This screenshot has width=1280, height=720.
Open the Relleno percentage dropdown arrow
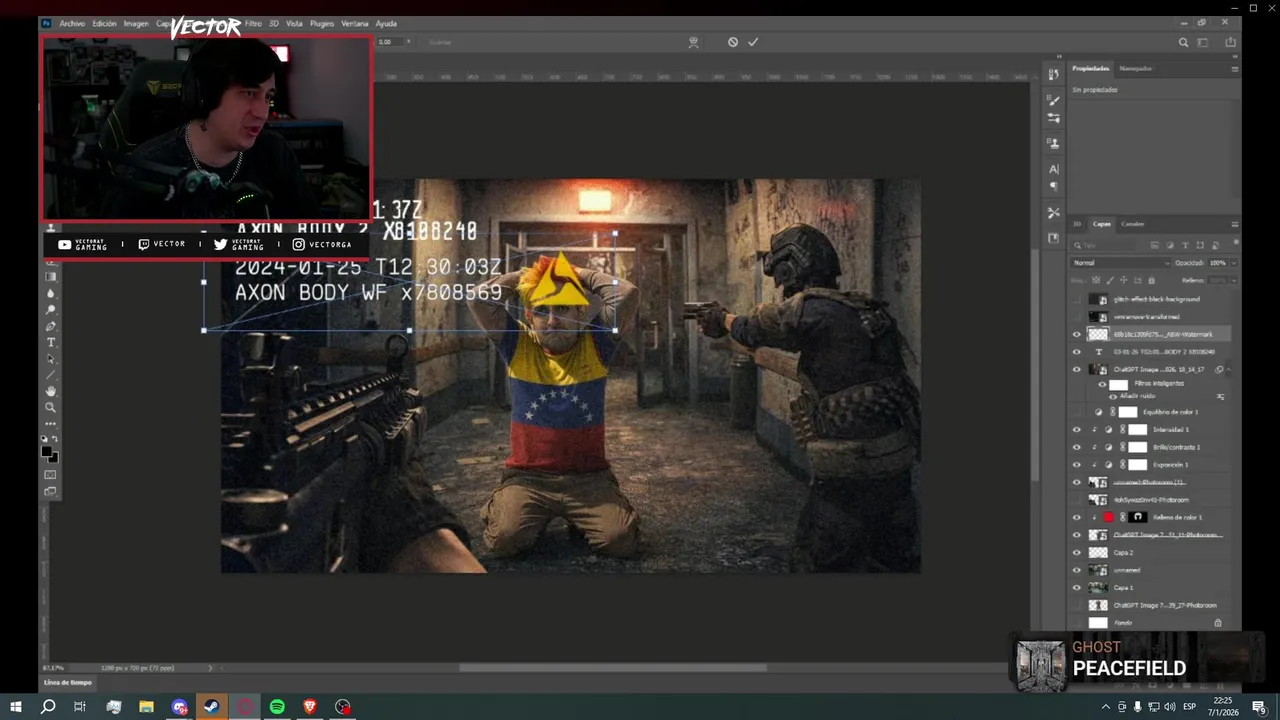(x=1233, y=280)
